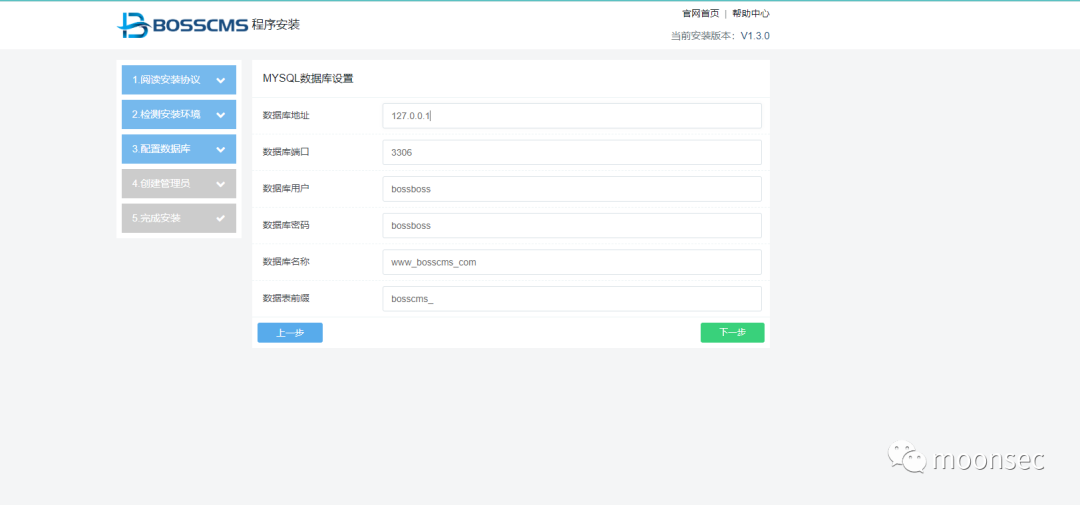
Task: Select step 4.创建管理员
Action: (x=179, y=184)
